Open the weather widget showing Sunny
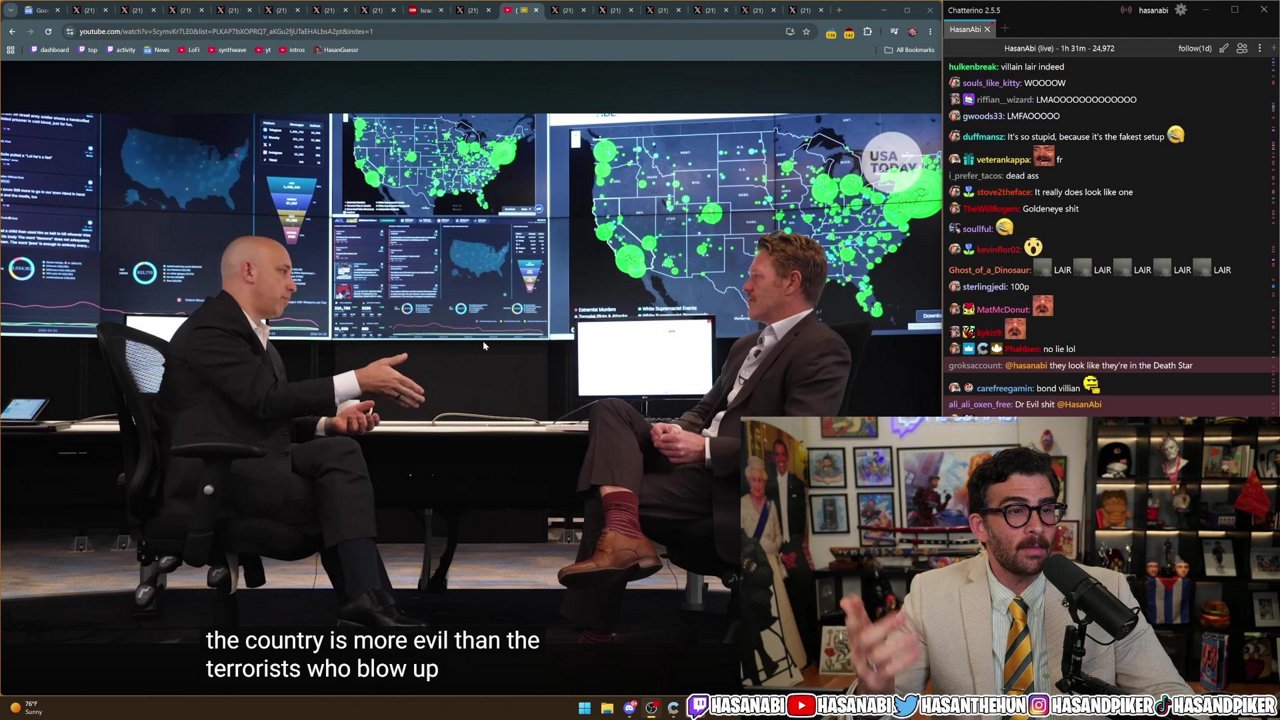Viewport: 1280px width, 720px height. pyautogui.click(x=24, y=708)
